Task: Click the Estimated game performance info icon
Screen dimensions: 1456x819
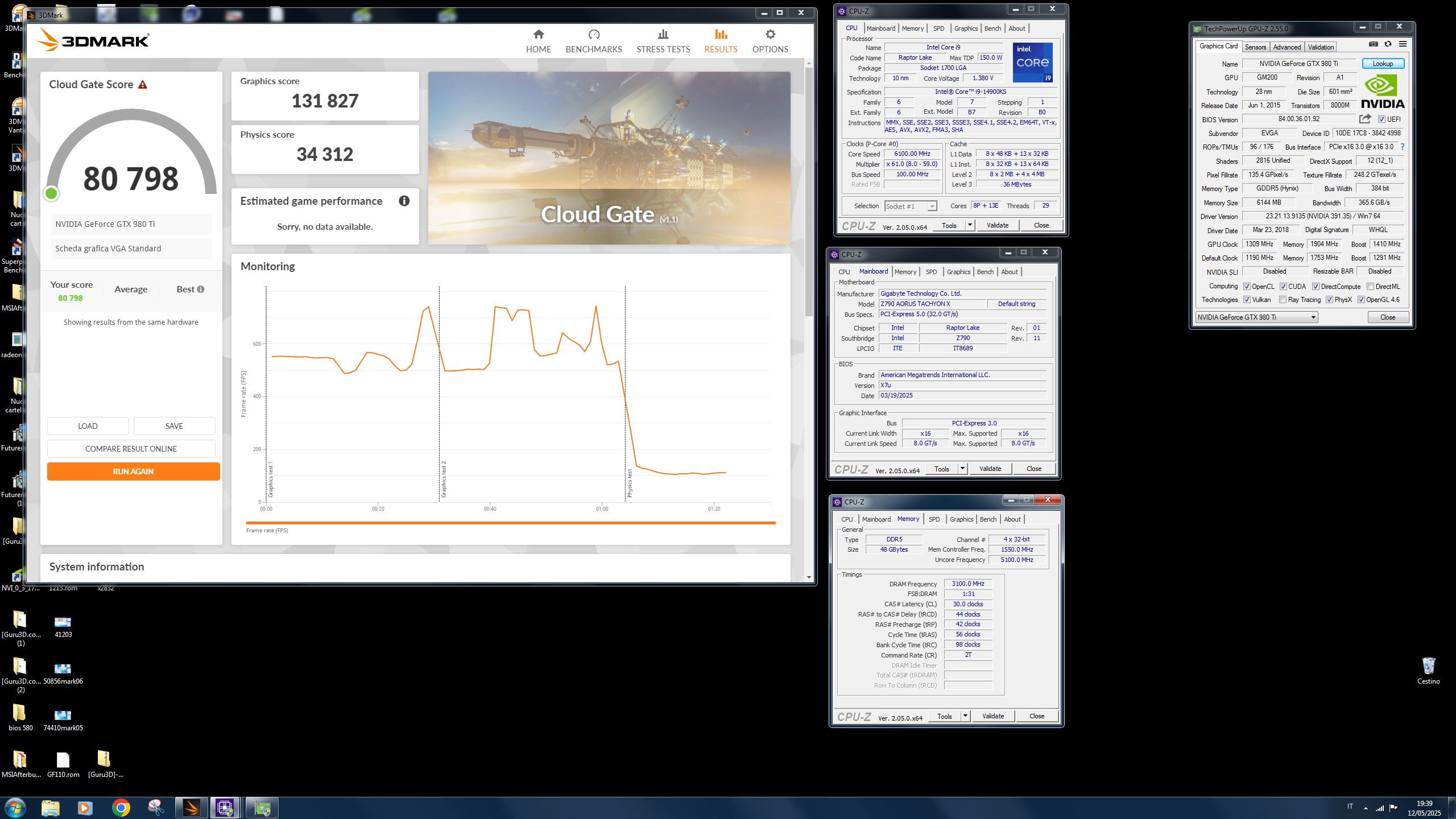Action: coord(404,201)
